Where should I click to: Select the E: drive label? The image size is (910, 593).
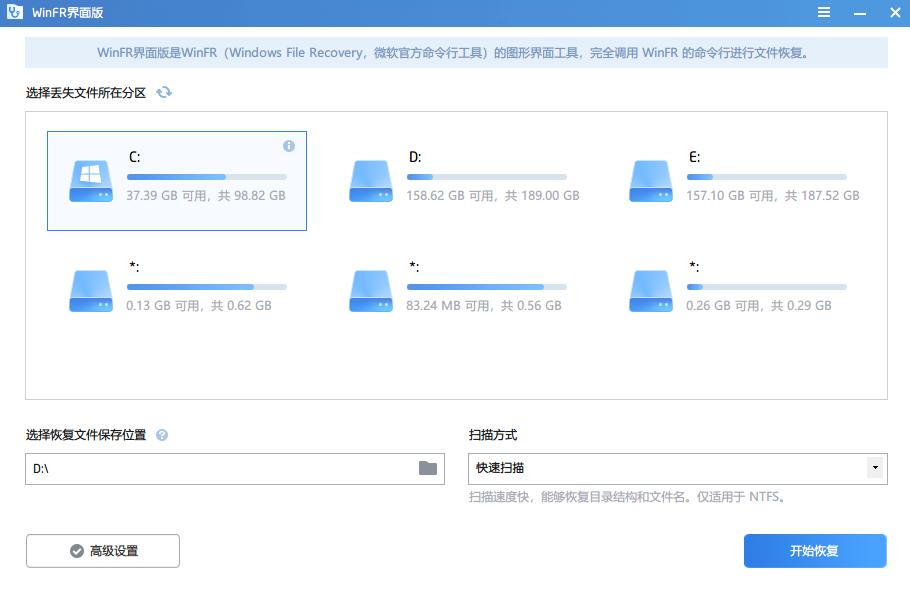[694, 157]
